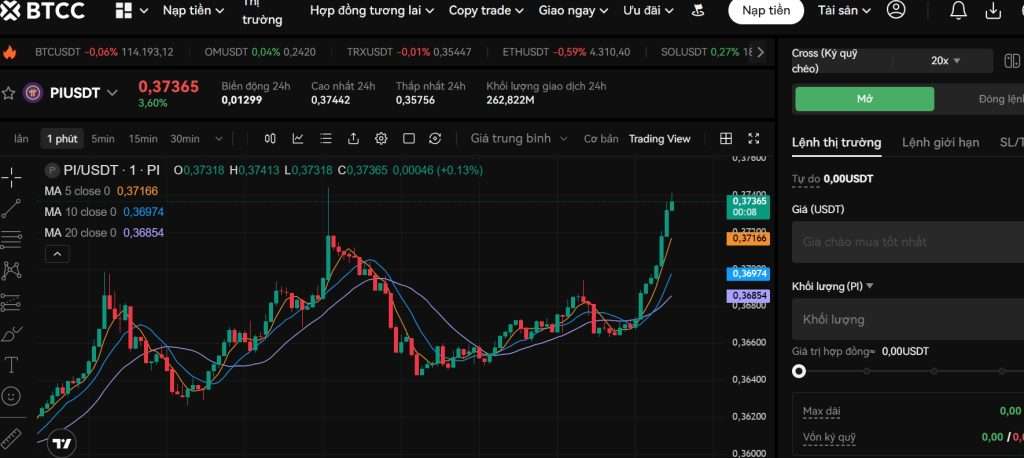The height and width of the screenshot is (458, 1024).
Task: Open the chart layout grid icon
Action: click(726, 139)
